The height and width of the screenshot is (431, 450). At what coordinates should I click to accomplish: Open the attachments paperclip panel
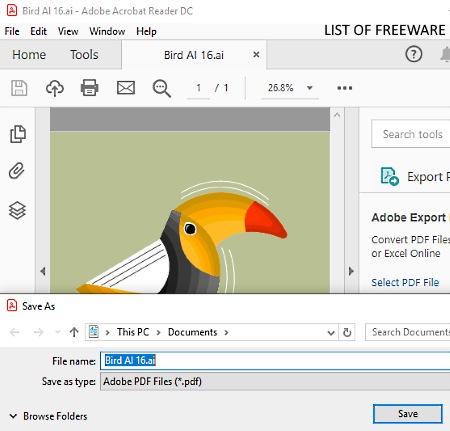(x=17, y=171)
